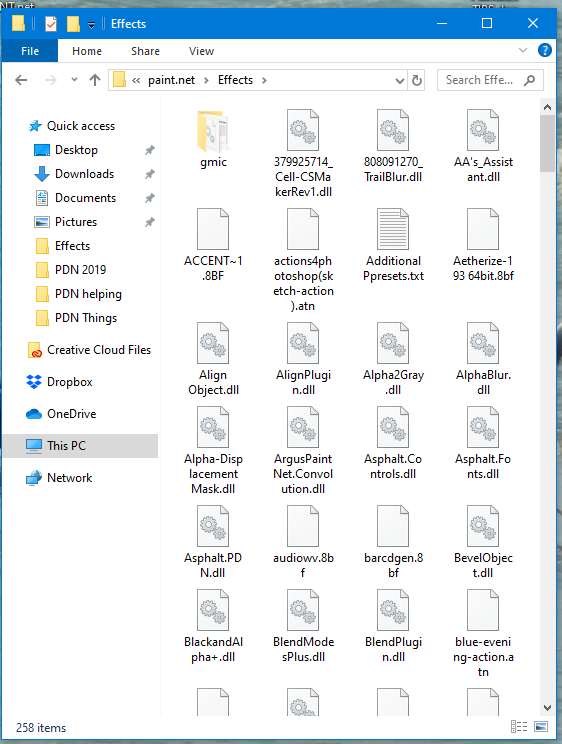Open Creative Cloud Files in navigation pane
Image resolution: width=562 pixels, height=744 pixels.
click(99, 350)
